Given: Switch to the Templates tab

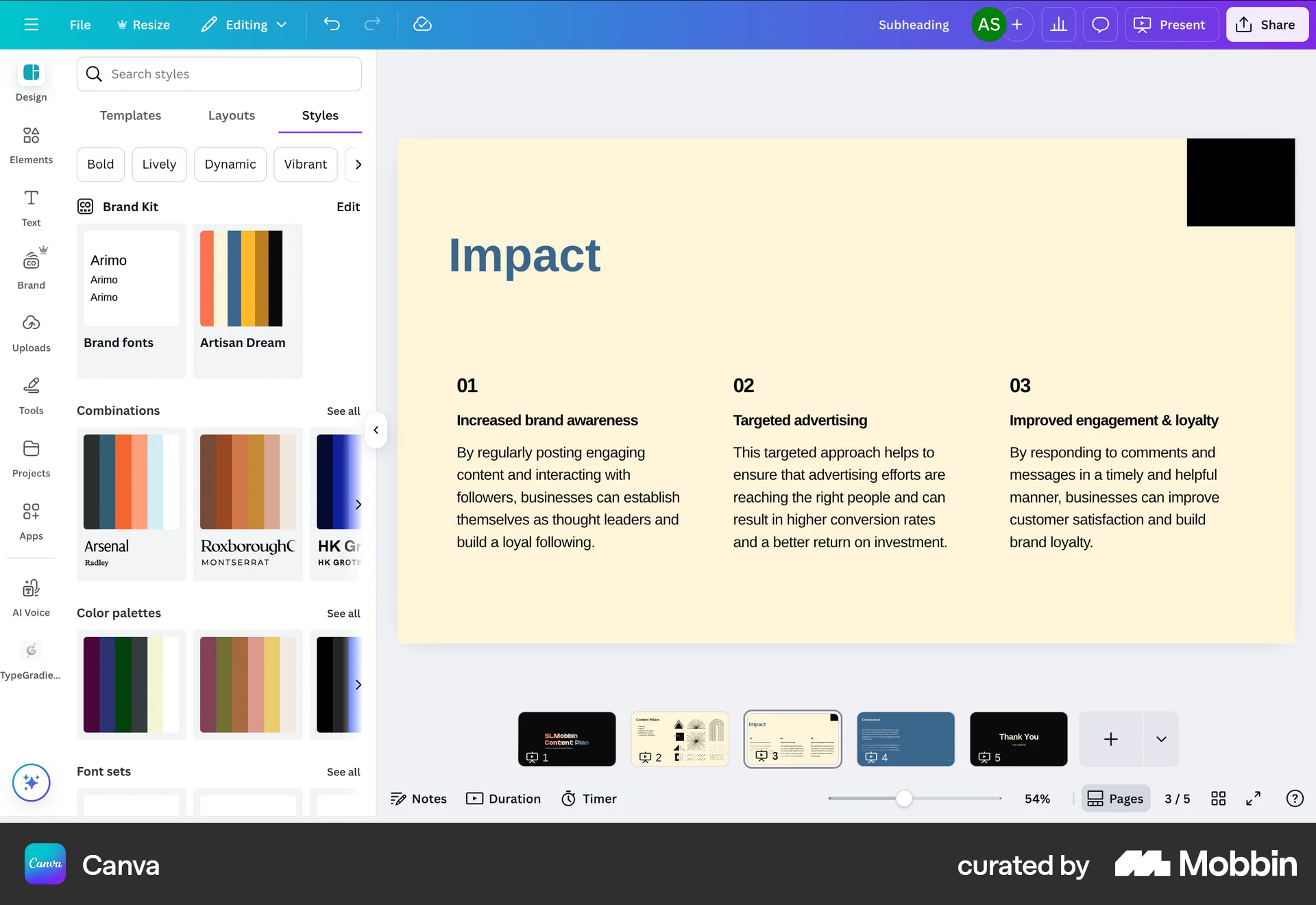Looking at the screenshot, I should click(130, 115).
